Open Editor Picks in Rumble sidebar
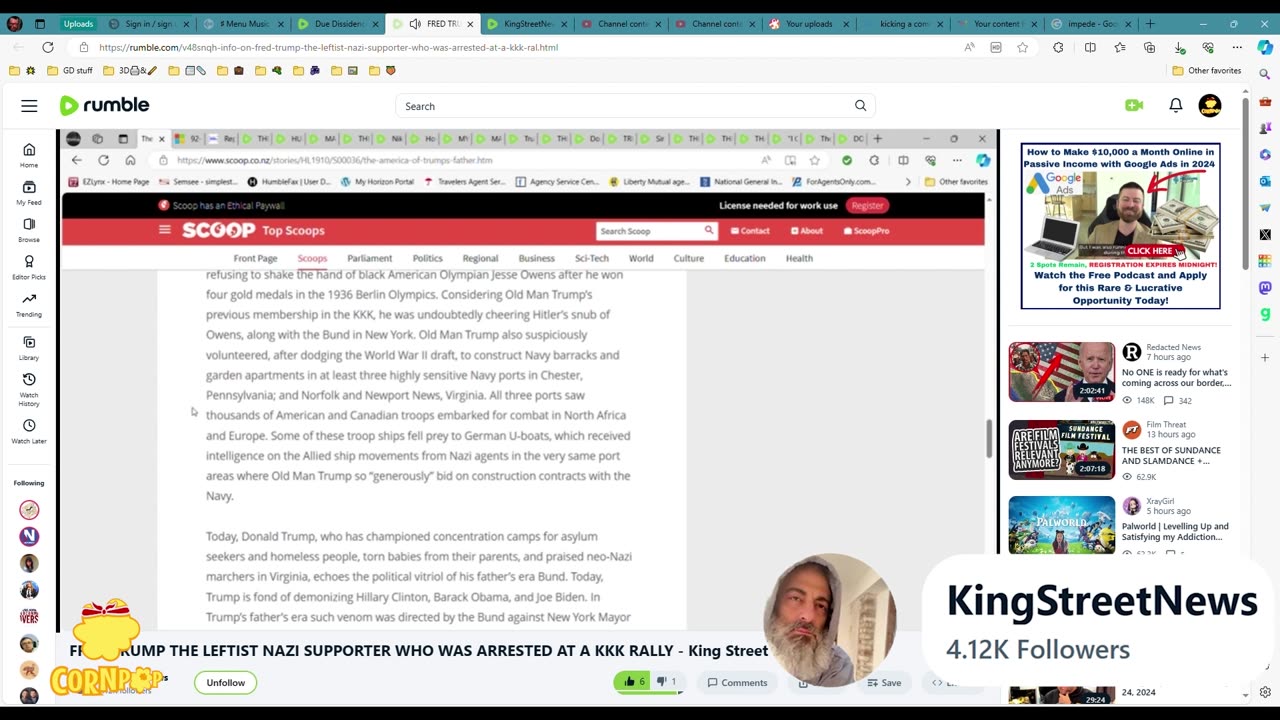1280x720 pixels. [29, 268]
